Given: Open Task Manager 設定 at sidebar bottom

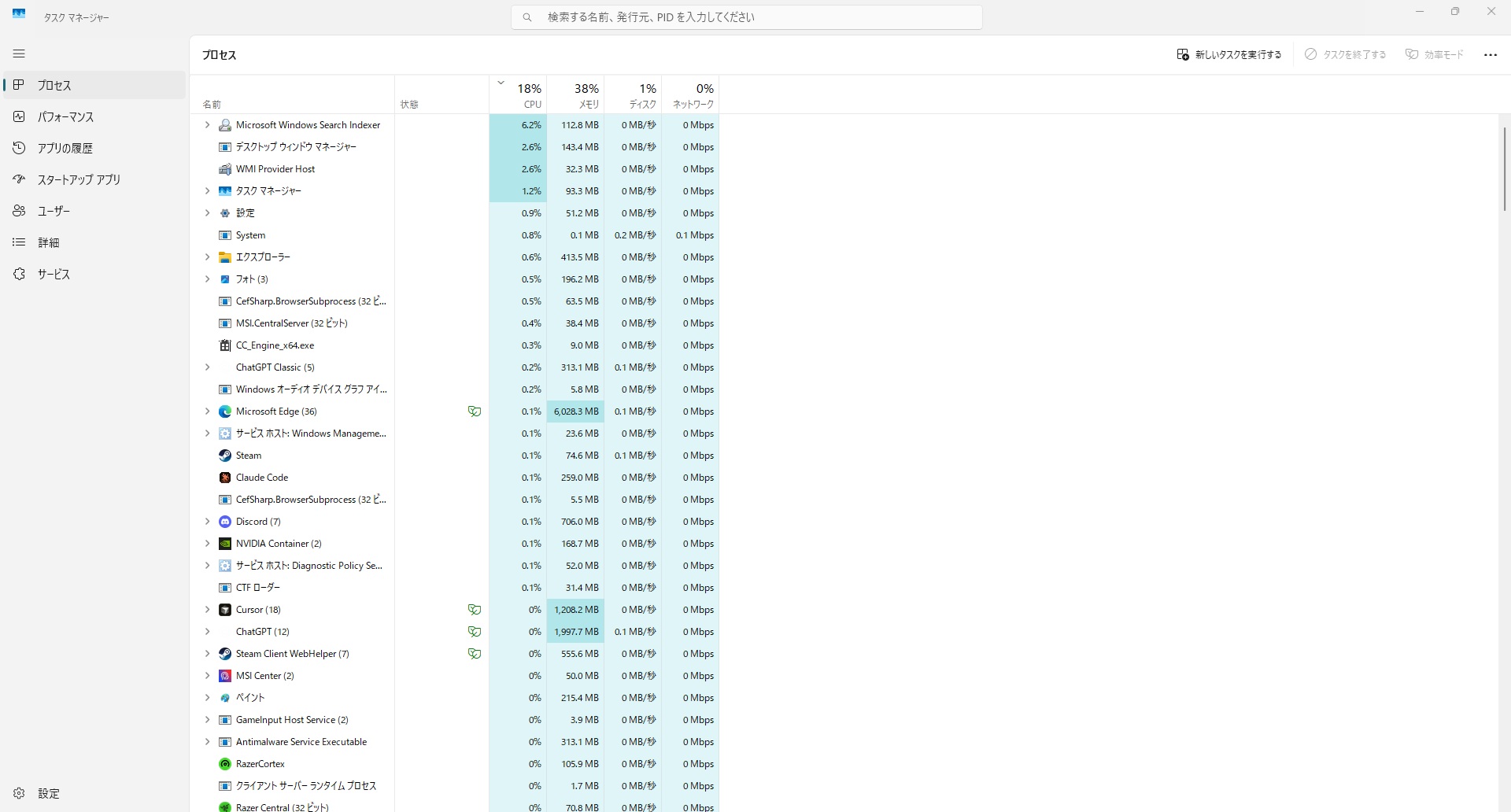Looking at the screenshot, I should [94, 793].
